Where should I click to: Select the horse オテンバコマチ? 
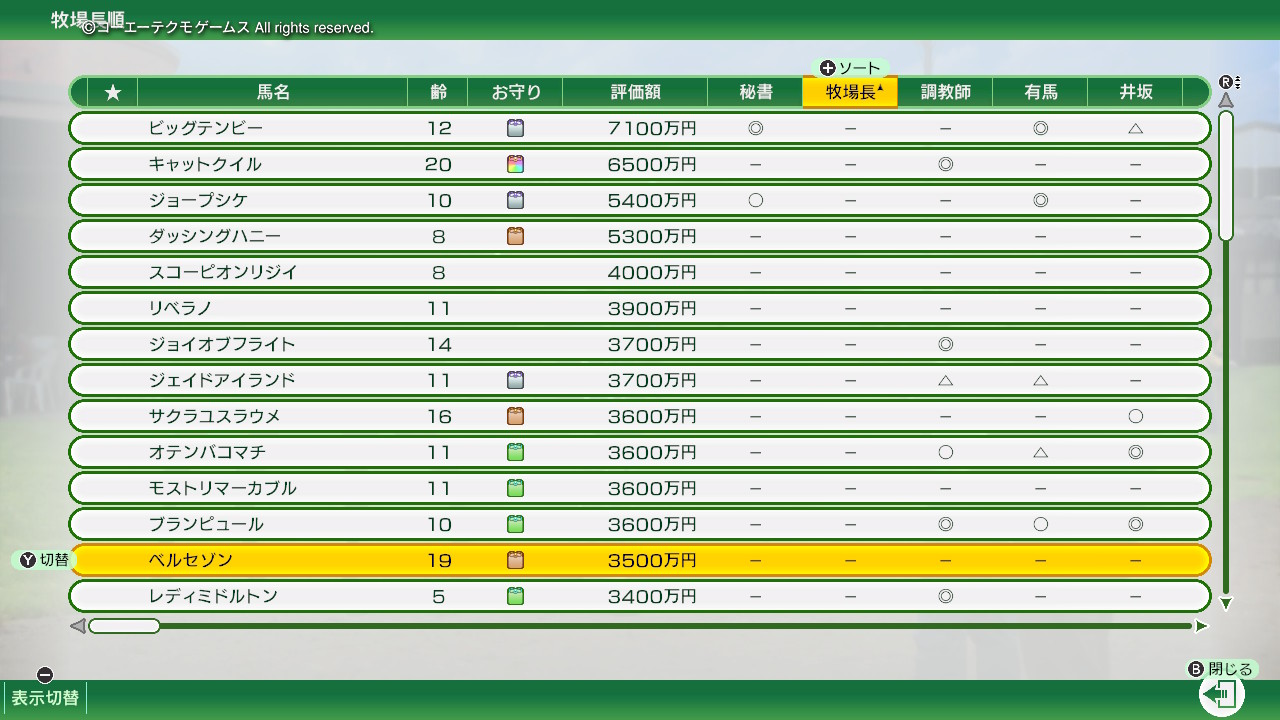[x=640, y=452]
